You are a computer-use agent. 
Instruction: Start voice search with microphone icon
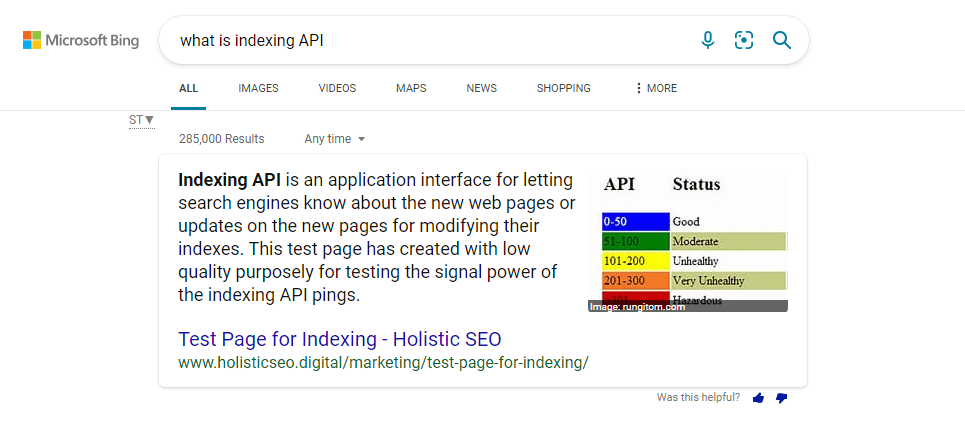tap(708, 41)
